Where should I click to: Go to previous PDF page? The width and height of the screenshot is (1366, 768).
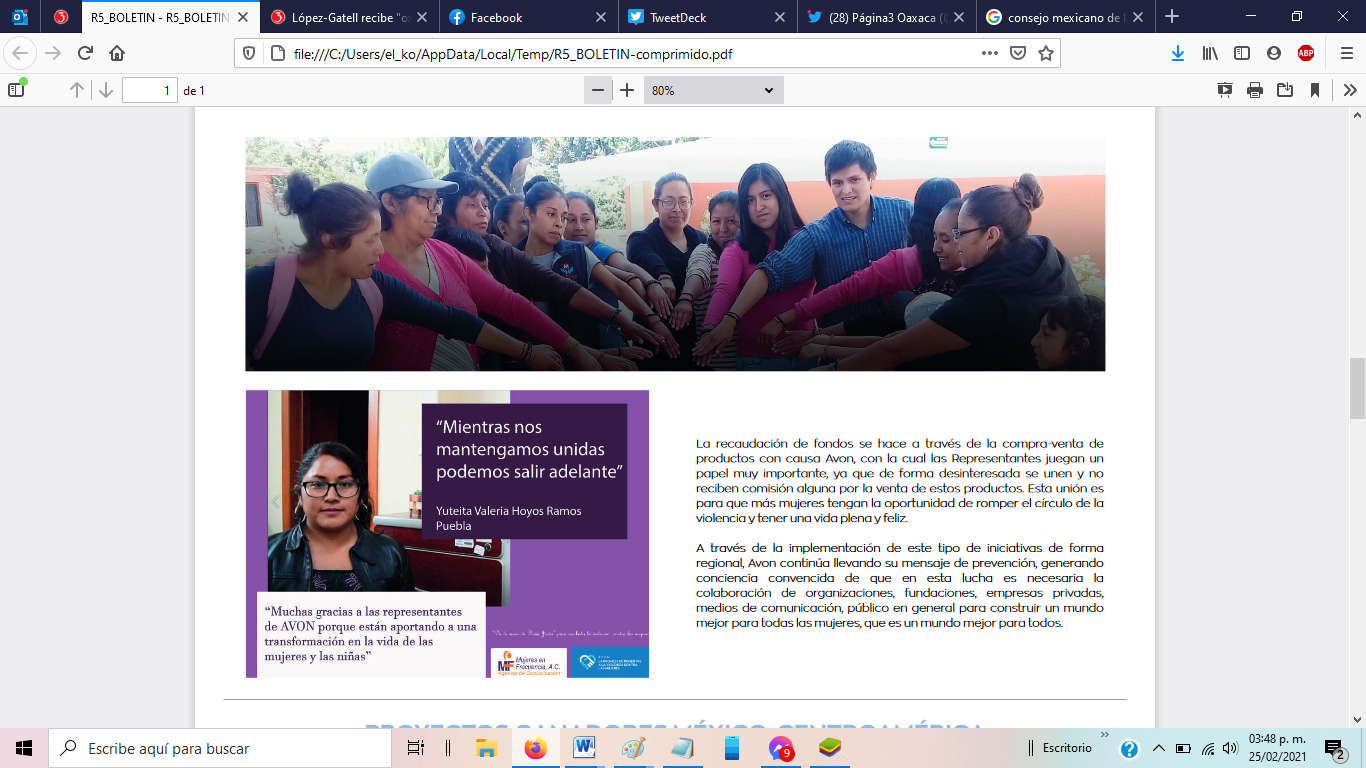[77, 90]
